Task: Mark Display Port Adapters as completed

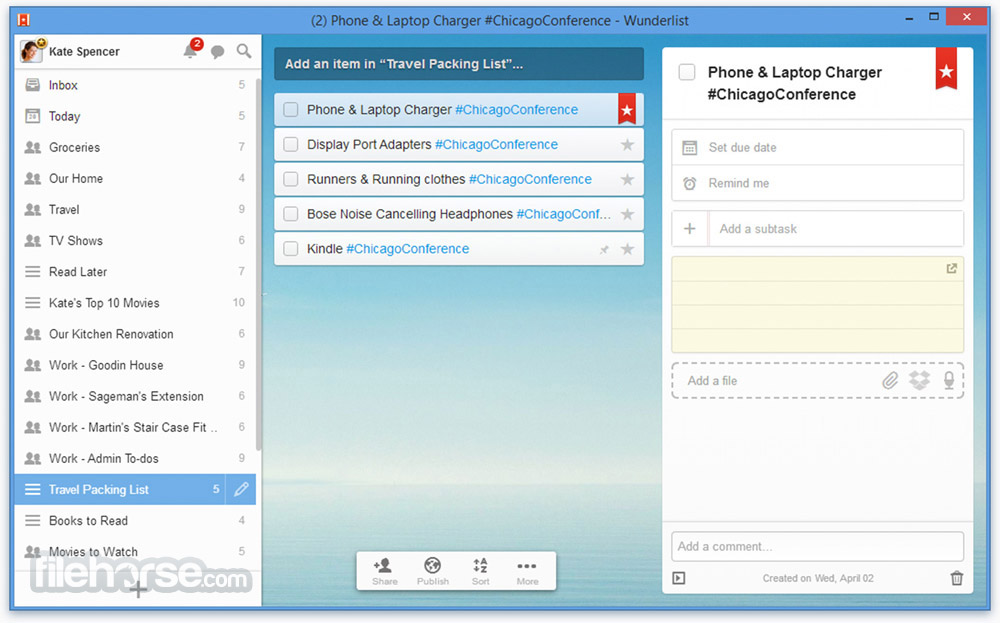Action: pyautogui.click(x=291, y=145)
